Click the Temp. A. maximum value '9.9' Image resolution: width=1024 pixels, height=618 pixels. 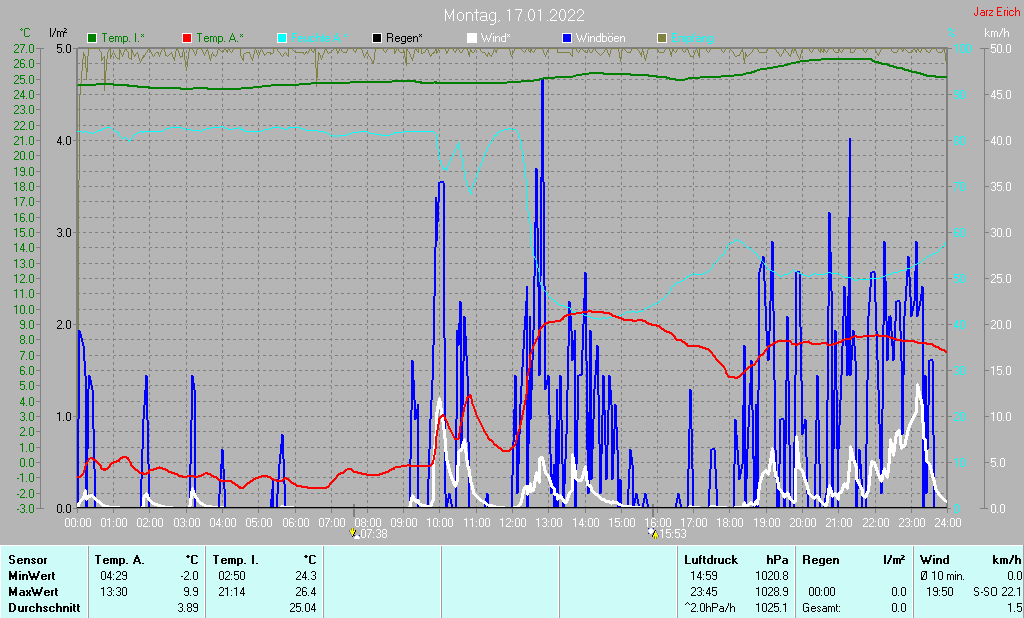[x=191, y=592]
